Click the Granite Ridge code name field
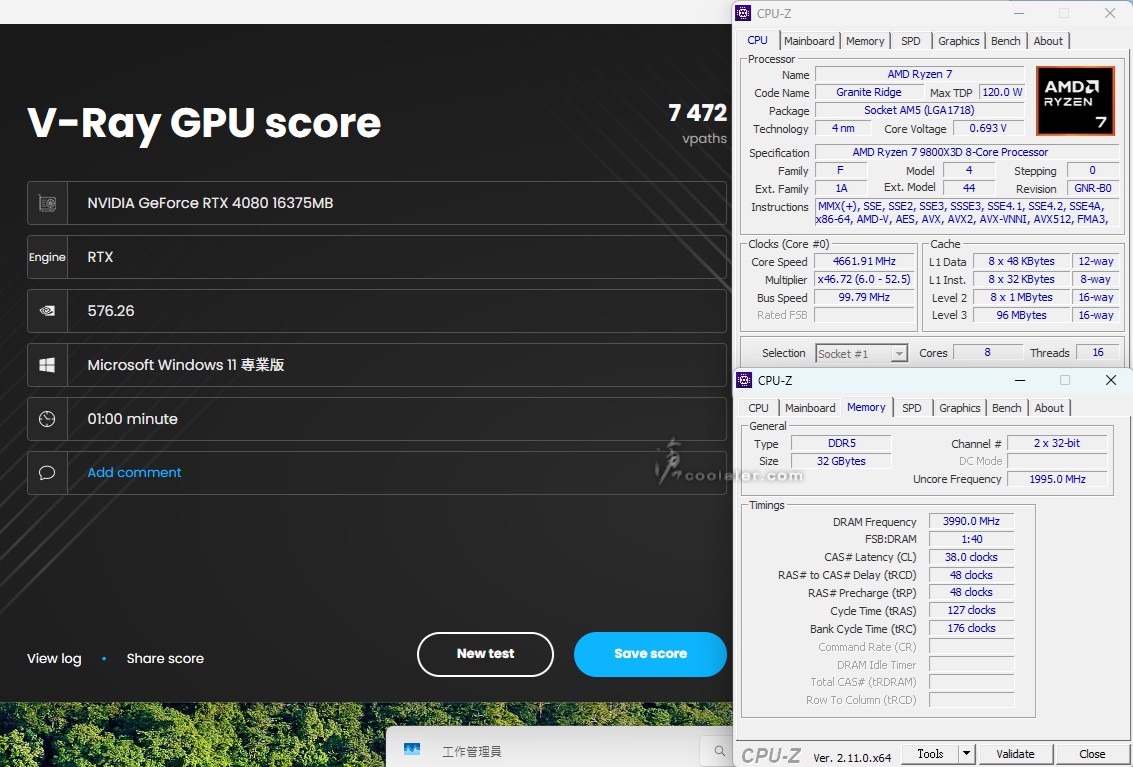The width and height of the screenshot is (1133, 767). 869,93
